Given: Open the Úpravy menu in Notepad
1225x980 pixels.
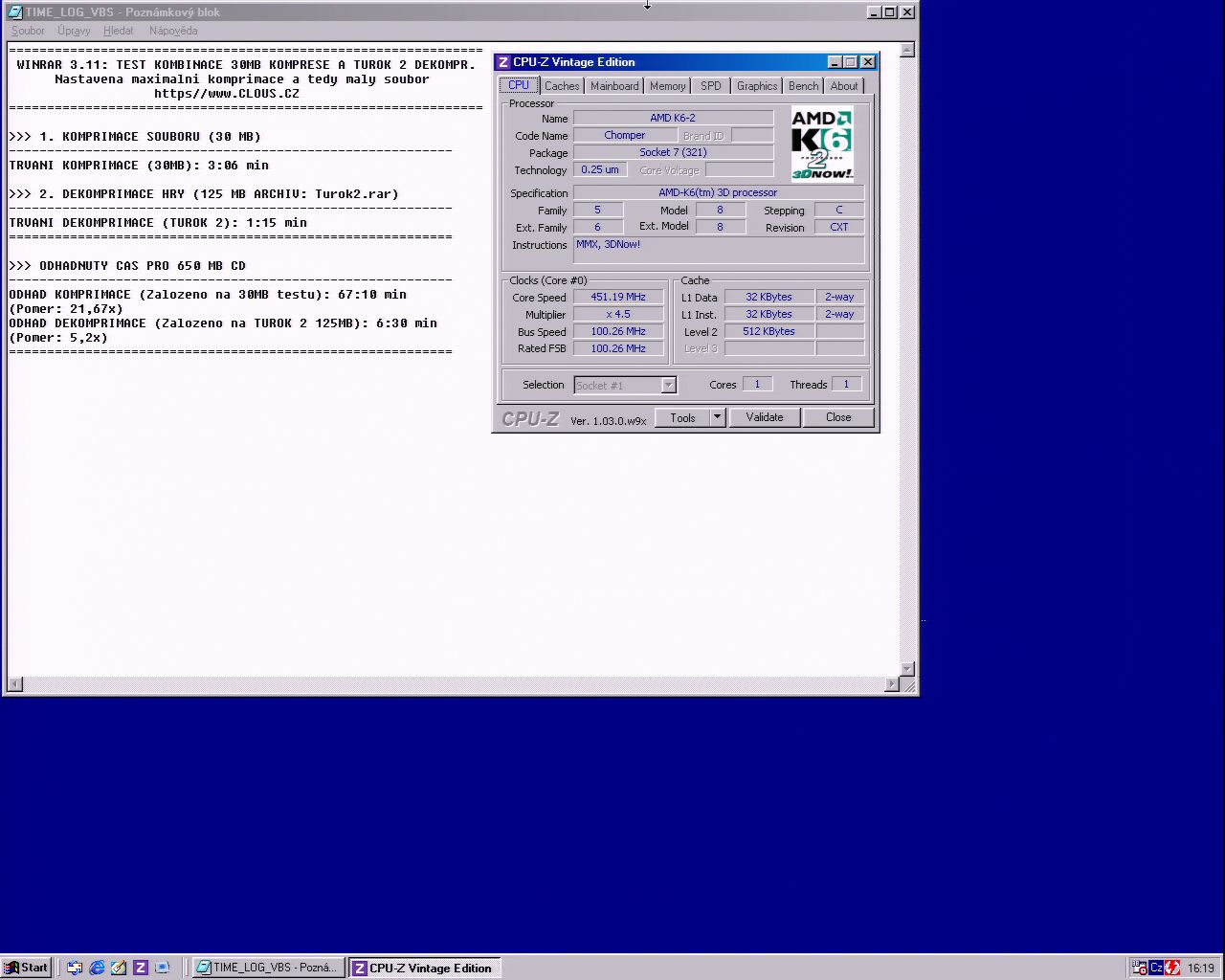Looking at the screenshot, I should point(74,31).
